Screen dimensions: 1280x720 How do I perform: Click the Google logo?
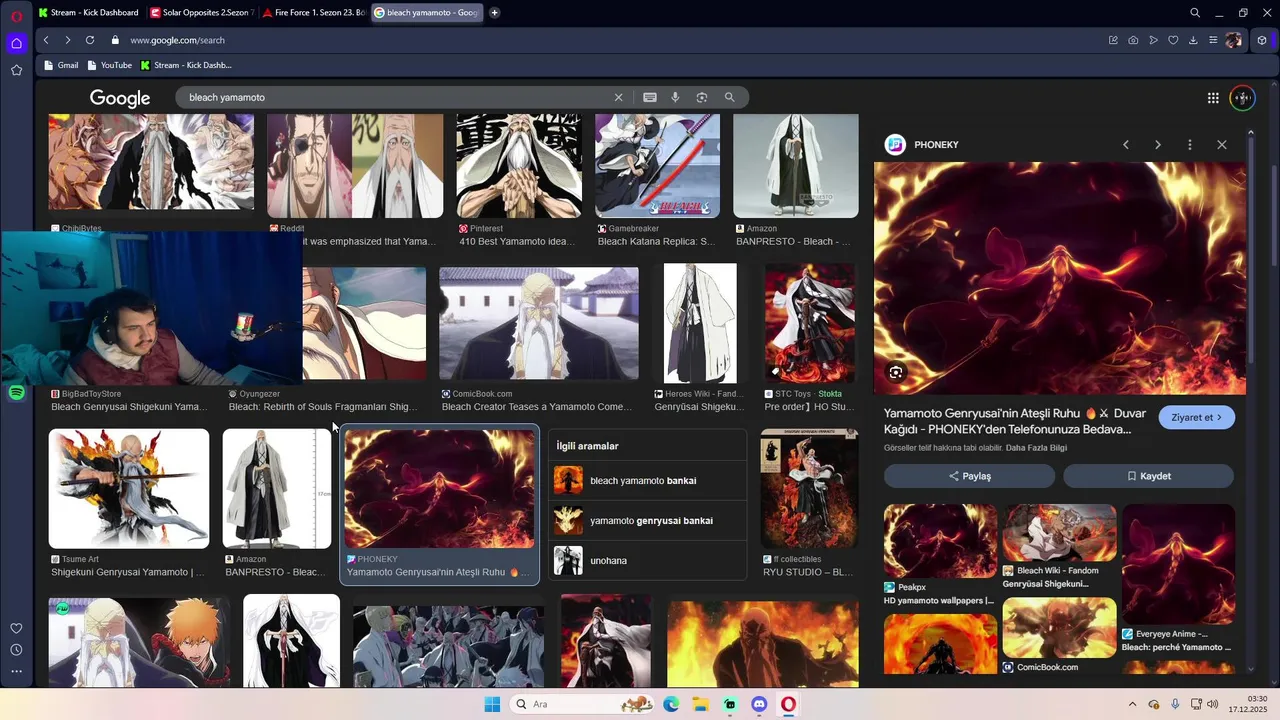120,98
